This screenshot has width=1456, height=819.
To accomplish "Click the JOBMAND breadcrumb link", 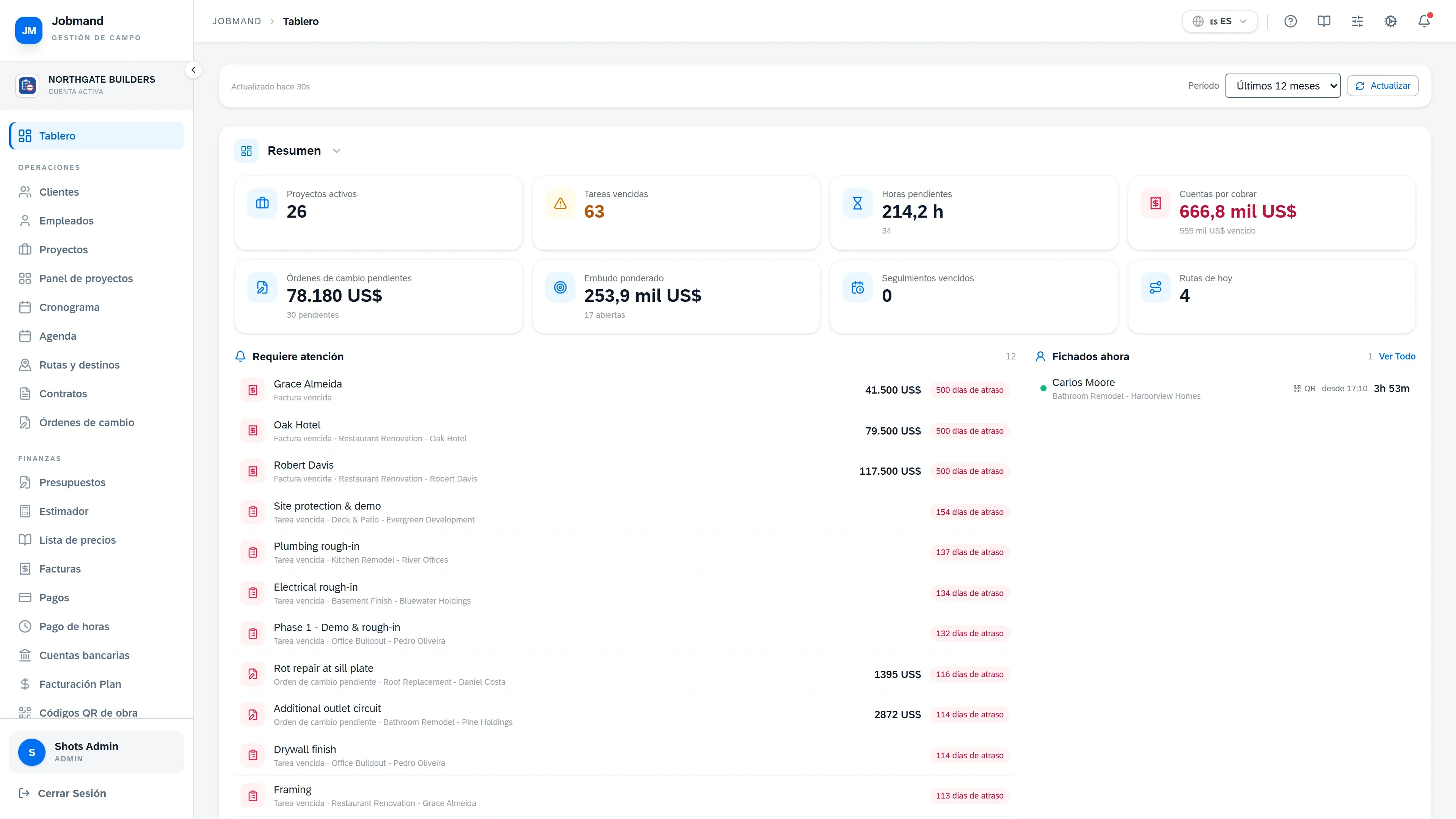I will 237,22.
